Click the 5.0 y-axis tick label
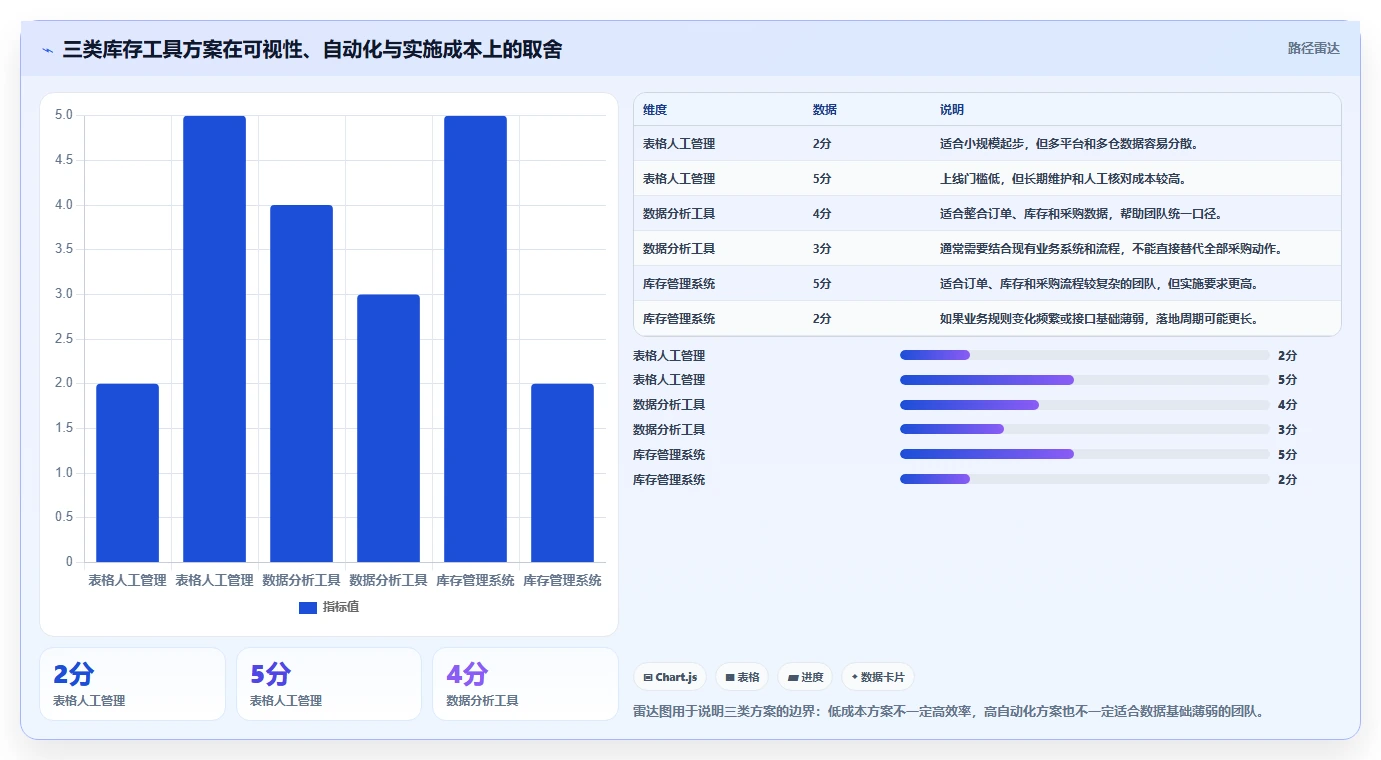Viewport: 1381px width, 760px height. [63, 115]
